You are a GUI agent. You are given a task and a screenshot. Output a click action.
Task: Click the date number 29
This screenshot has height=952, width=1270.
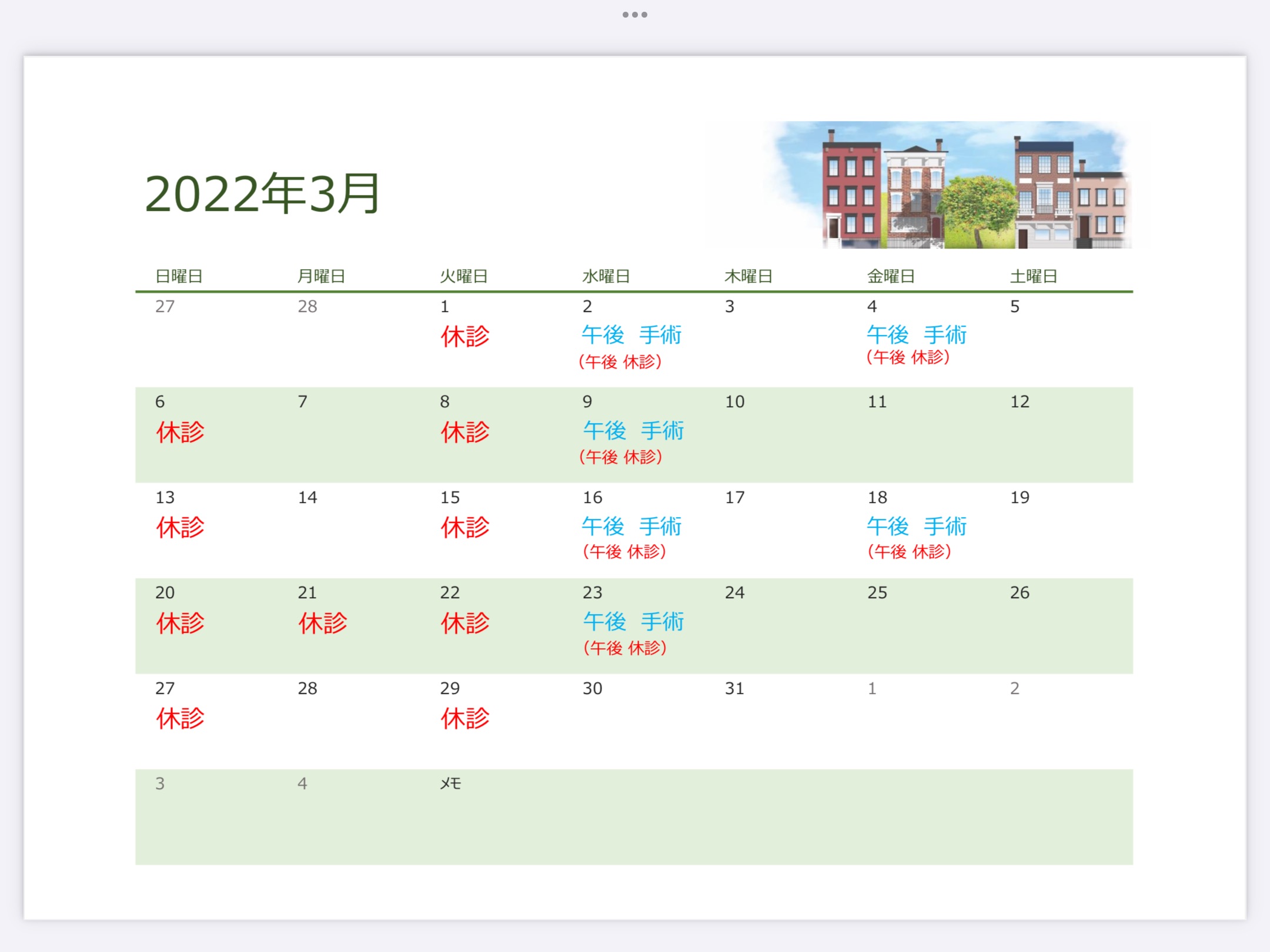[450, 688]
